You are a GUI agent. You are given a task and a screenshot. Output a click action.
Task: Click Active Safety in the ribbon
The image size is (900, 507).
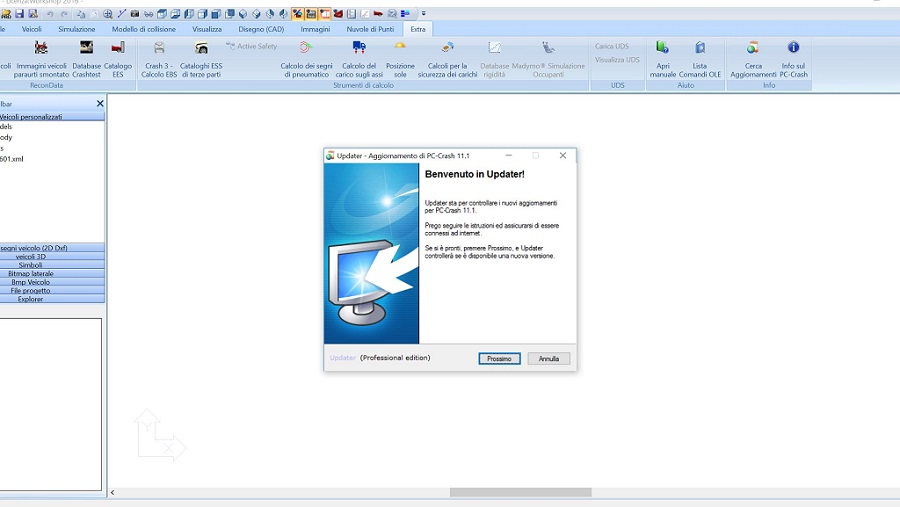251,46
